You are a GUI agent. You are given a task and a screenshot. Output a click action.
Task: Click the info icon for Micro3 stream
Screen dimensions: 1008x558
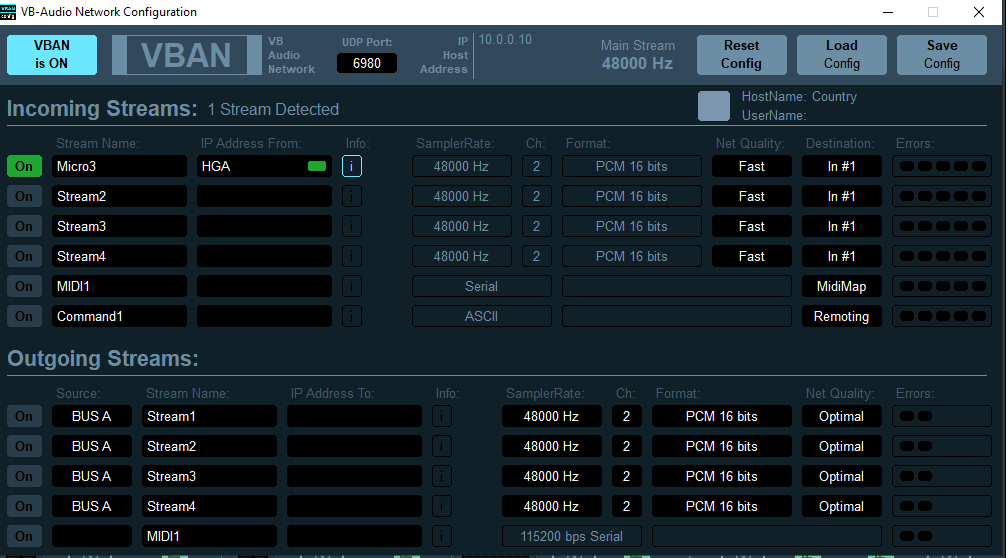coord(352,166)
